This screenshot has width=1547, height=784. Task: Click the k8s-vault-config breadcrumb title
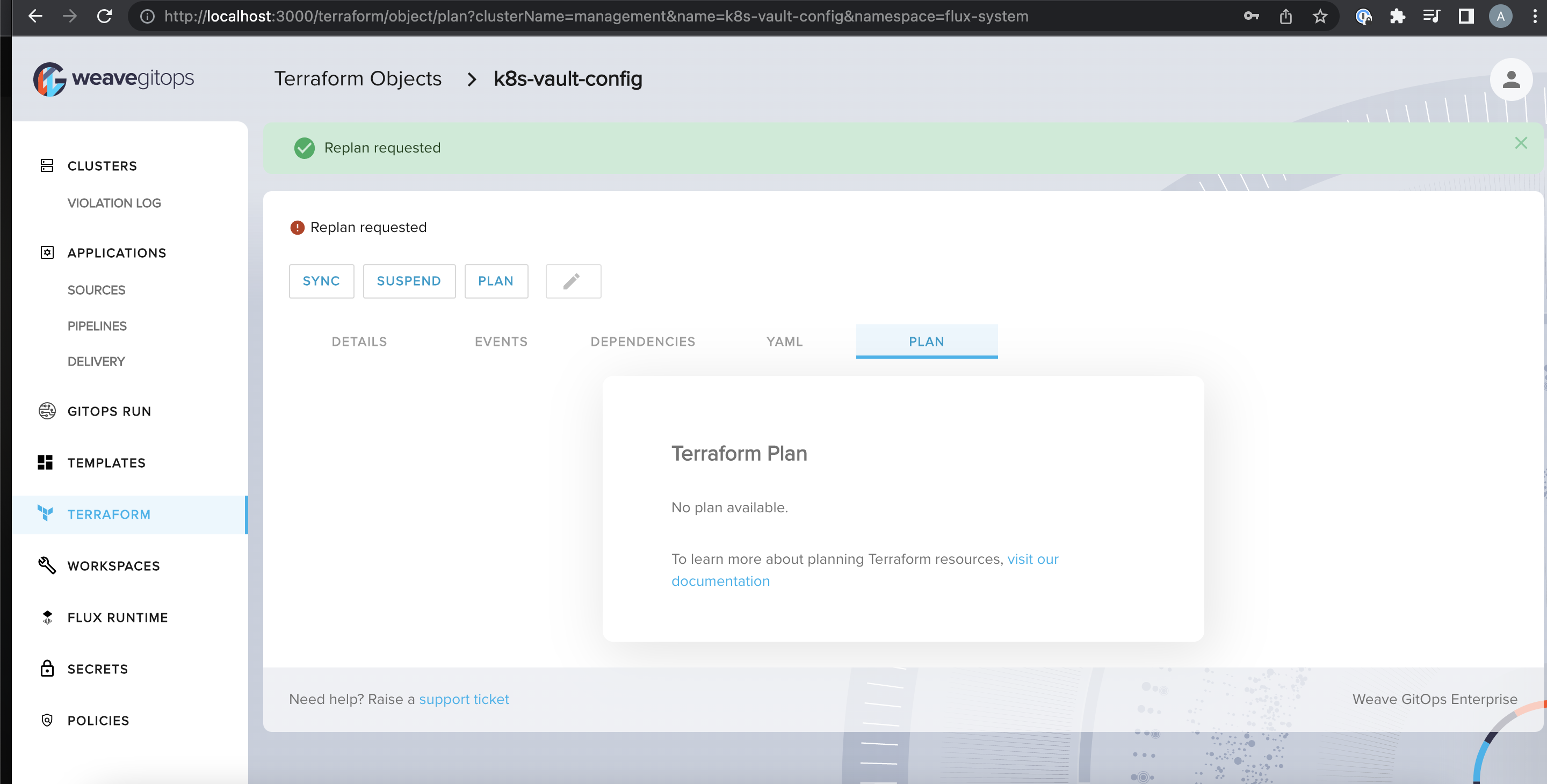click(x=568, y=78)
